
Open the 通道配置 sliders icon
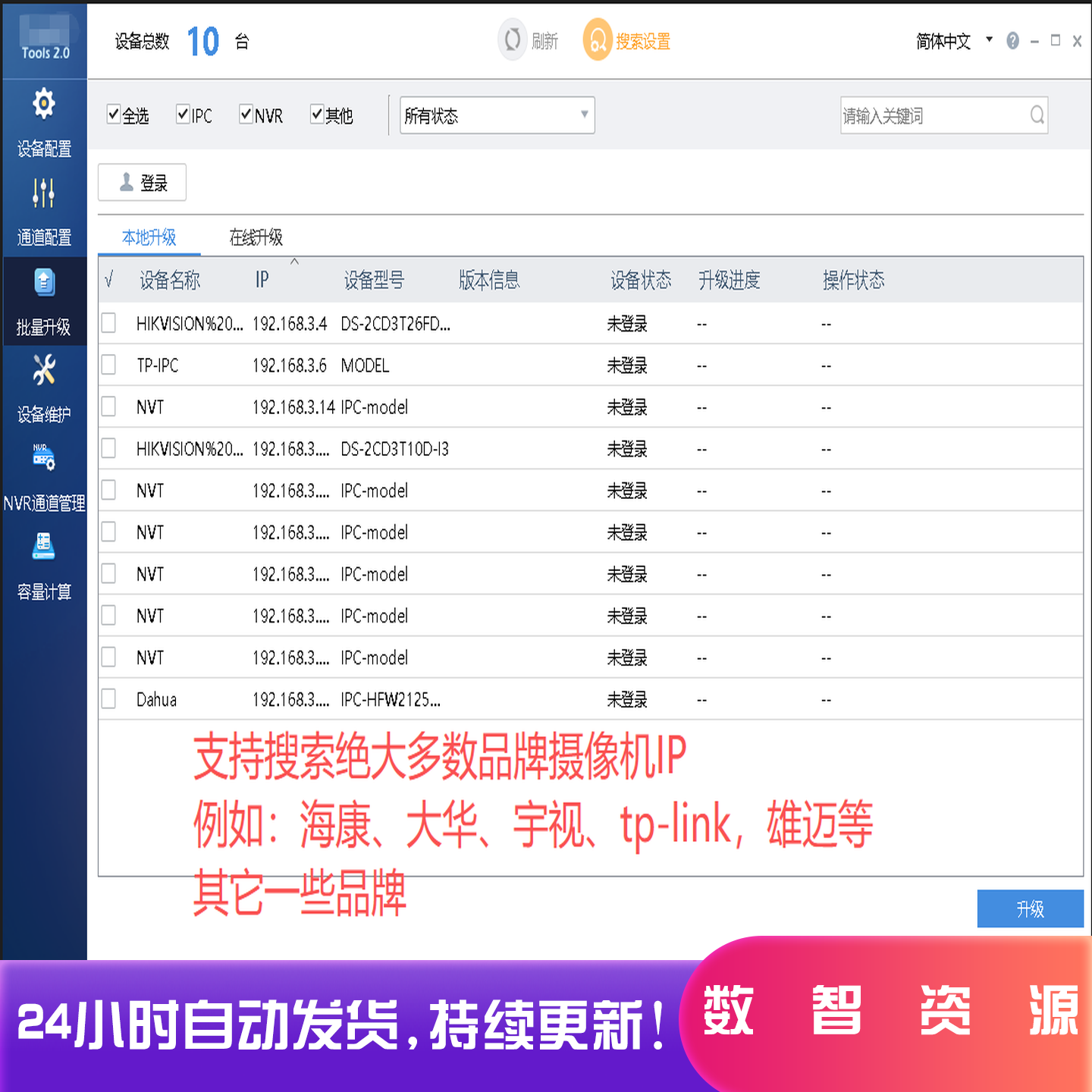pyautogui.click(x=44, y=193)
